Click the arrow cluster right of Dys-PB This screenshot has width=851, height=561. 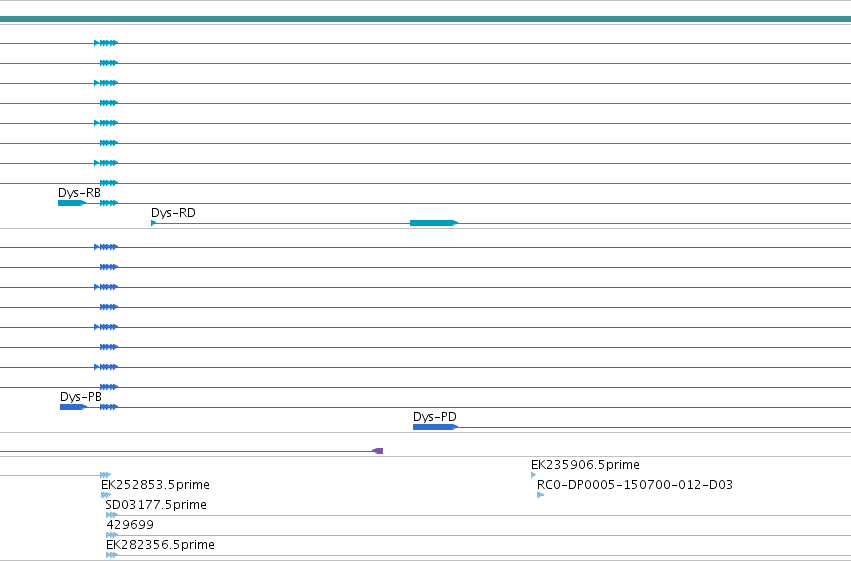click(x=109, y=407)
